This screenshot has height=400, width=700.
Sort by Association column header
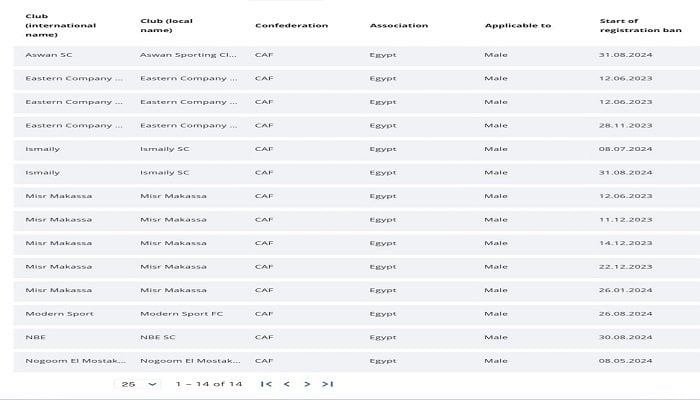point(399,25)
